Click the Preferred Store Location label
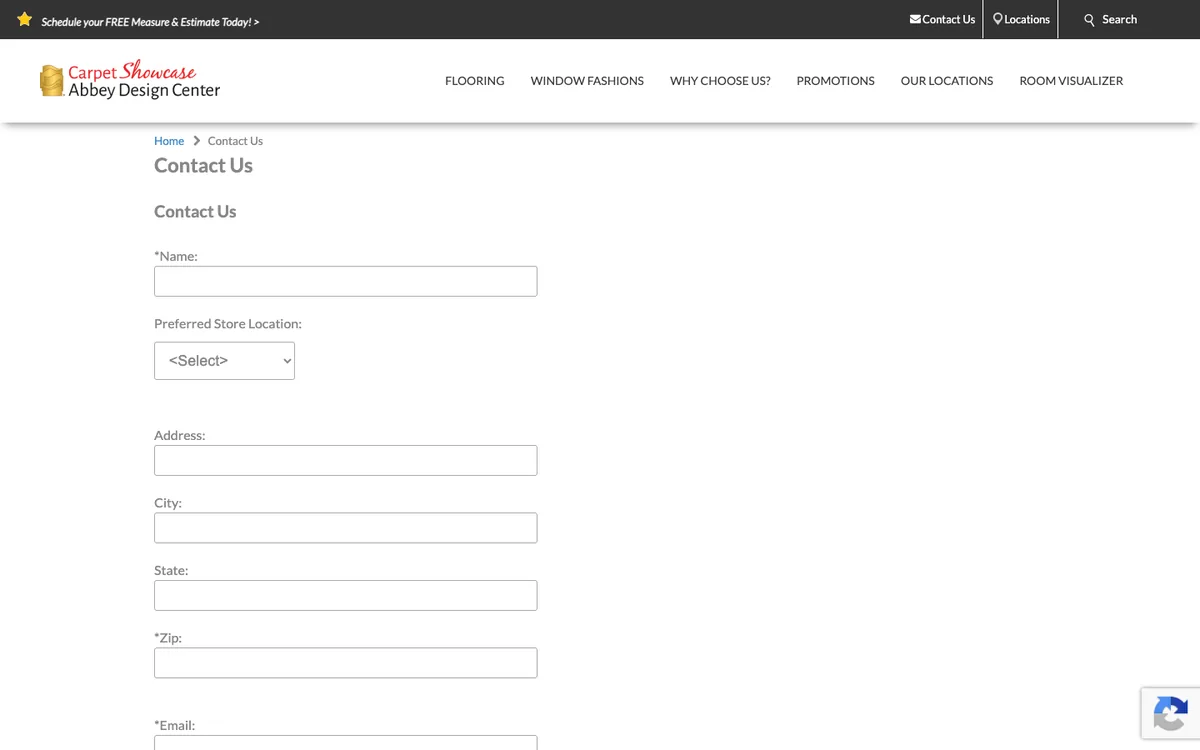This screenshot has height=750, width=1200. (x=228, y=324)
